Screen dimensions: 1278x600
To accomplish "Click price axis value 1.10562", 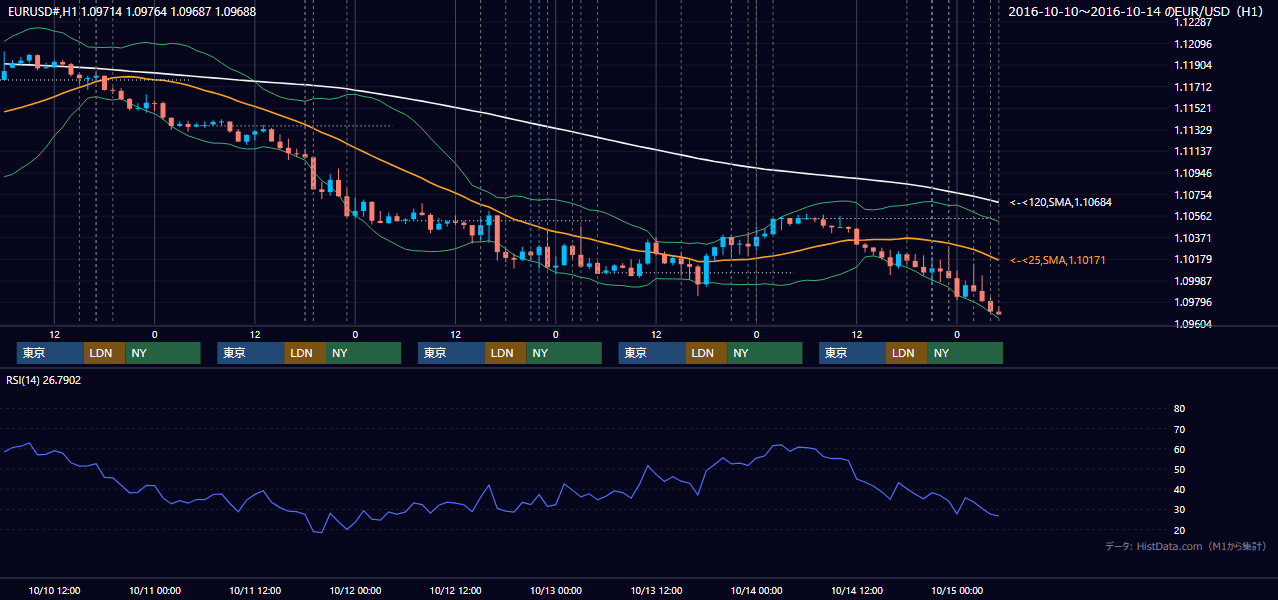I will tap(1192, 216).
